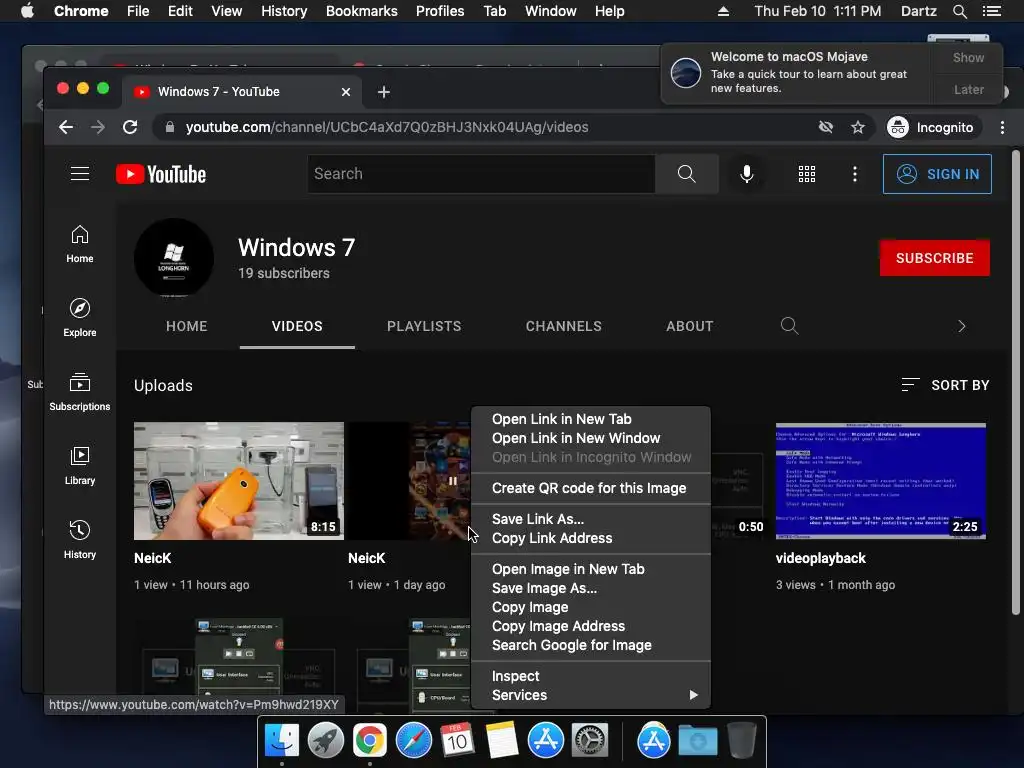Click the YouTube search input field
The height and width of the screenshot is (768, 1024).
(481, 174)
